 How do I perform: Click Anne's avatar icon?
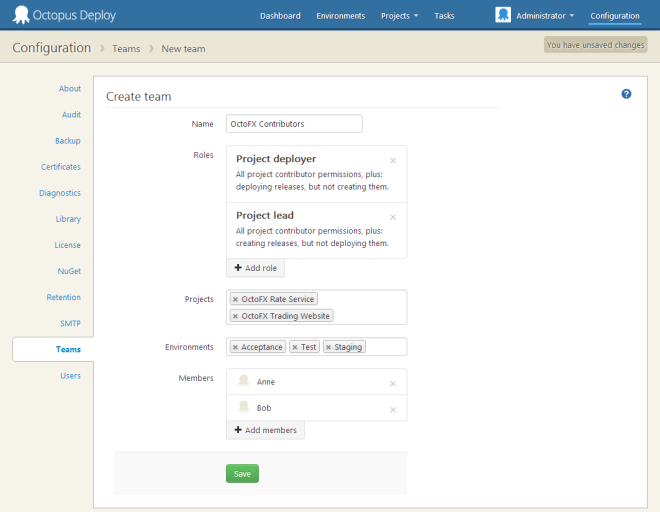tap(244, 381)
